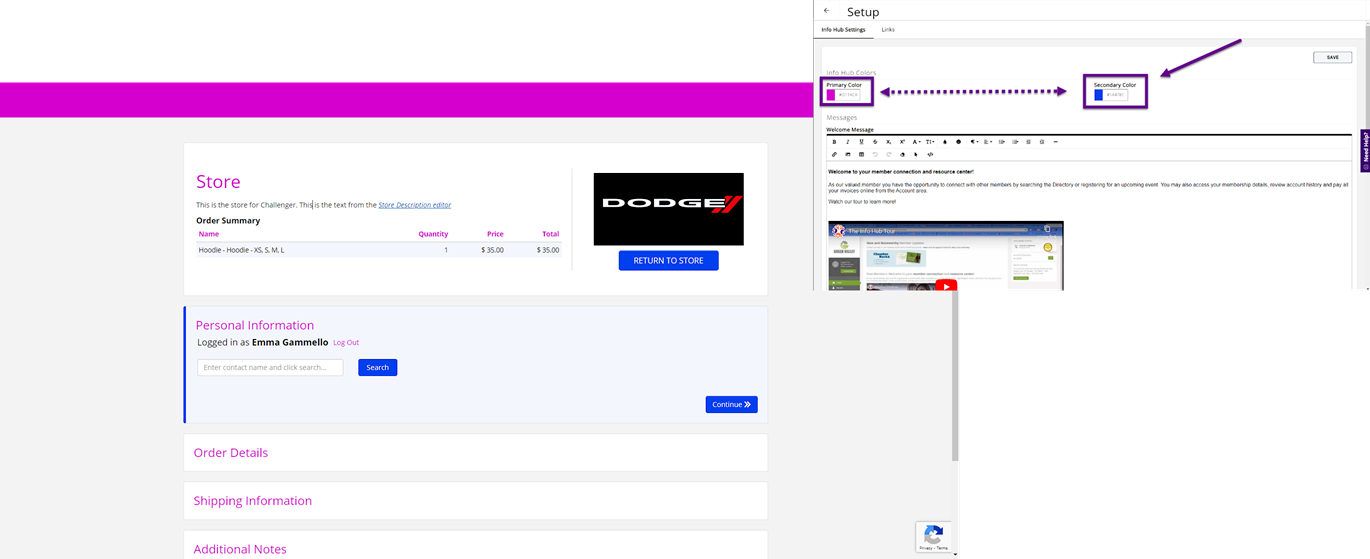Open the Store Description editor link
The image size is (1370, 559).
coord(414,205)
